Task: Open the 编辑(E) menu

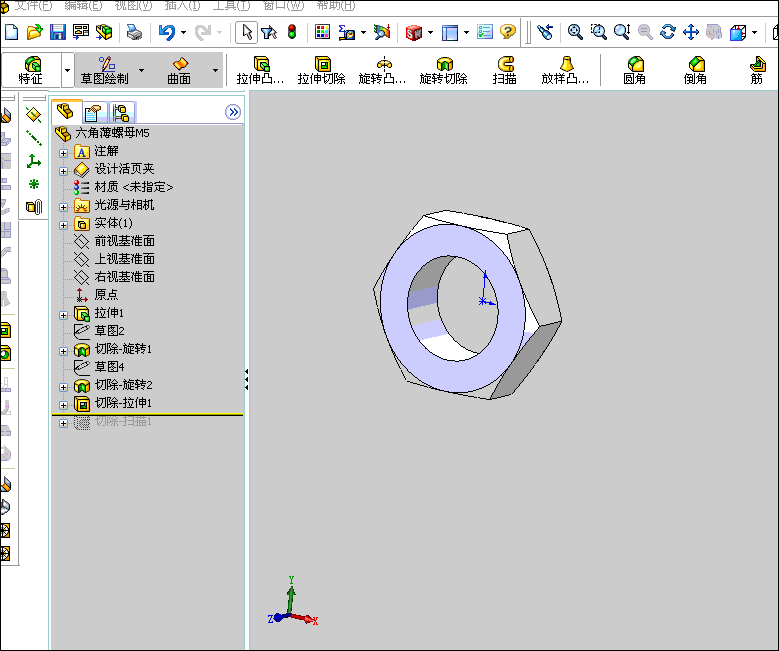Action: (x=83, y=5)
